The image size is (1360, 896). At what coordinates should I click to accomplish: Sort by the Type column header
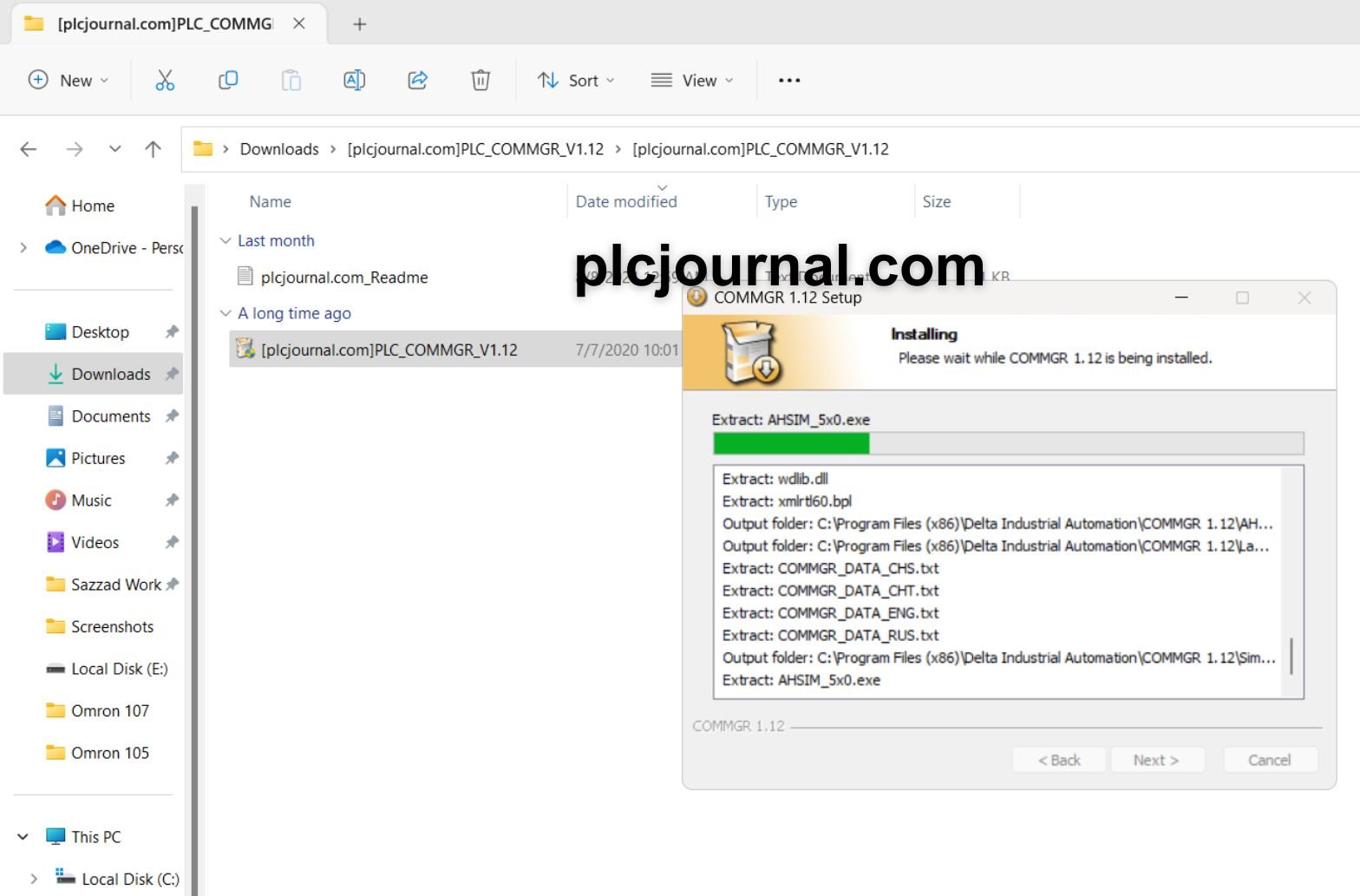click(781, 201)
